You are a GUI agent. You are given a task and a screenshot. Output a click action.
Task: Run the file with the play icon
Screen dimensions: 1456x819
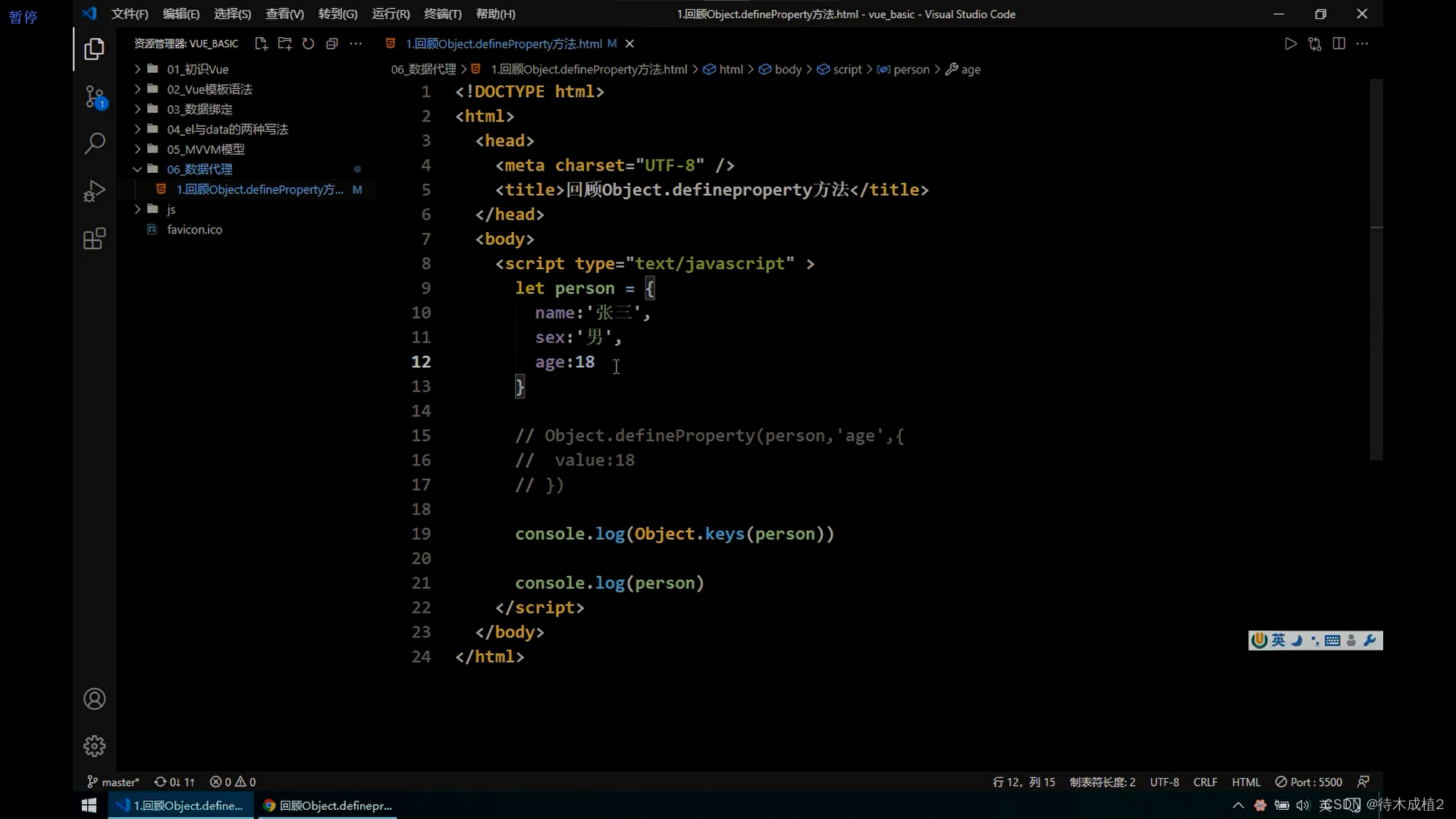(x=1291, y=44)
